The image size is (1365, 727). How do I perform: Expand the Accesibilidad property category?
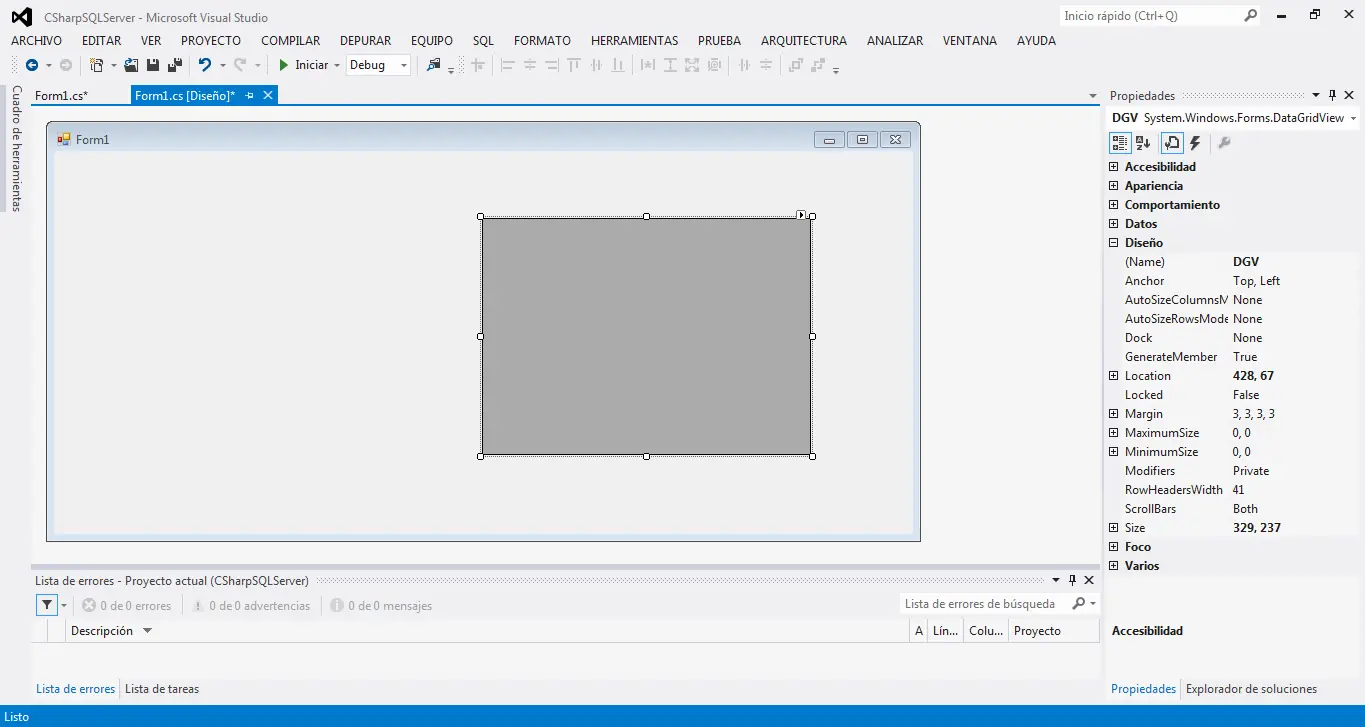coord(1114,167)
